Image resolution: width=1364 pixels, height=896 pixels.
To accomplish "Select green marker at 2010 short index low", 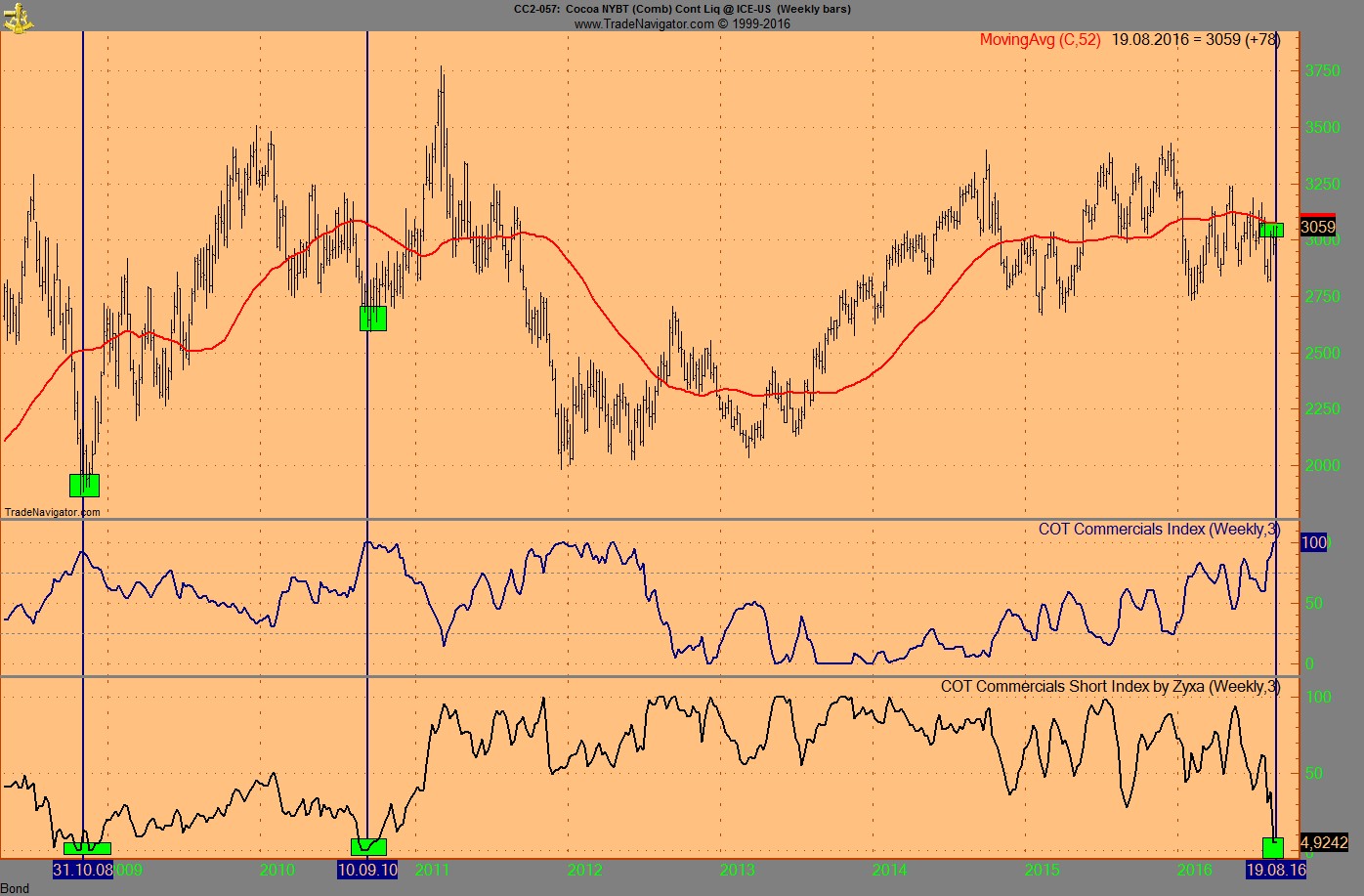I will point(368,847).
